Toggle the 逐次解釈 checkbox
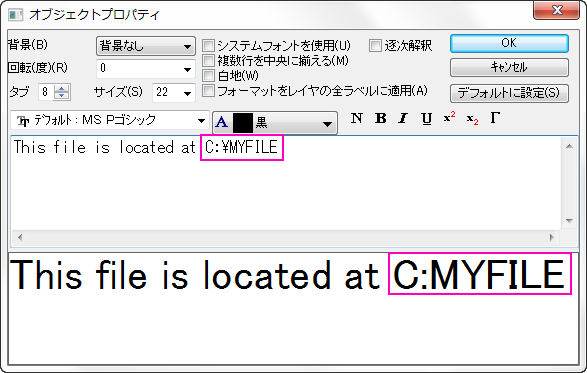 coord(375,46)
